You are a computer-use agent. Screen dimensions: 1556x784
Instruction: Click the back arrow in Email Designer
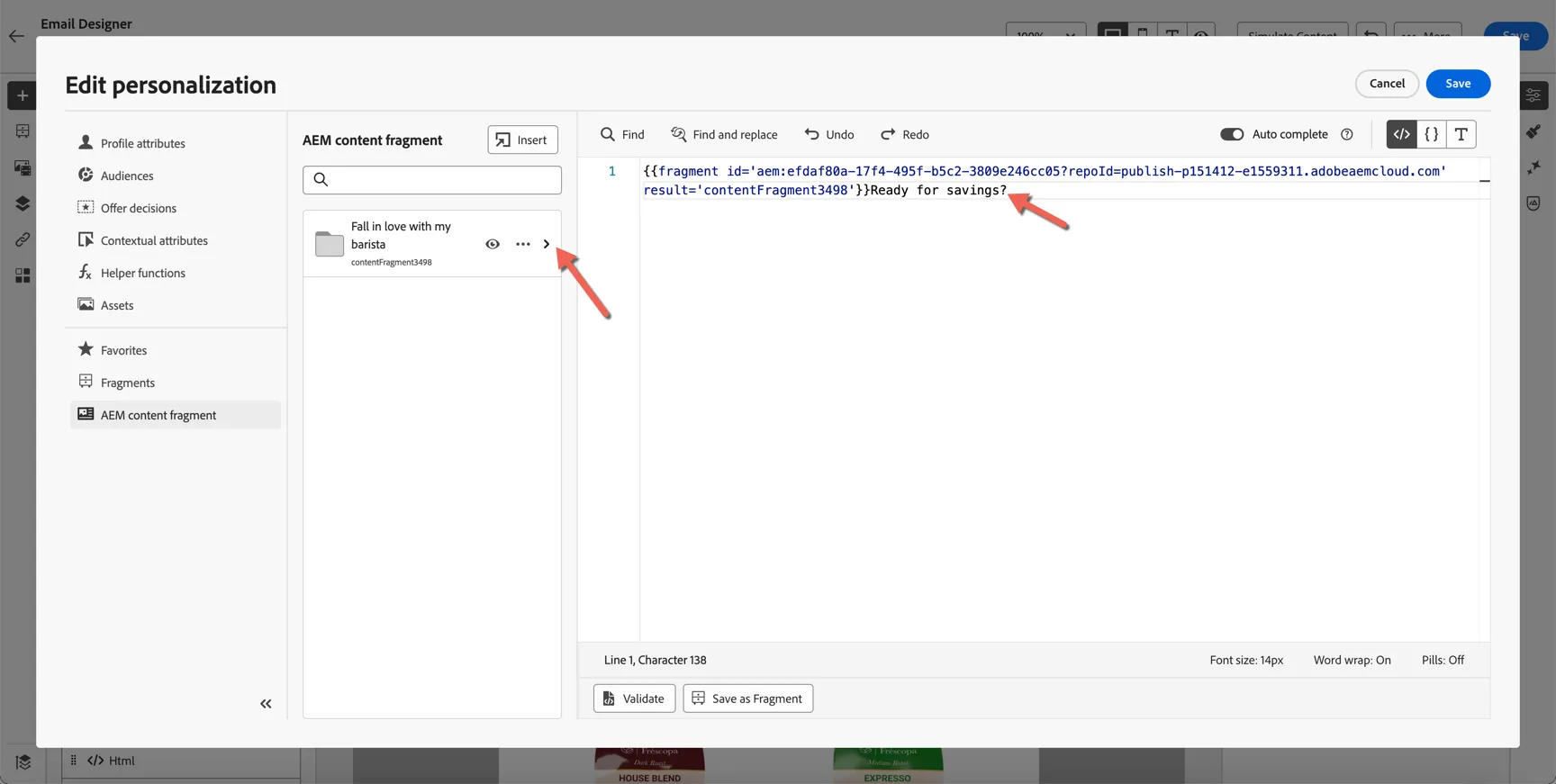16,36
